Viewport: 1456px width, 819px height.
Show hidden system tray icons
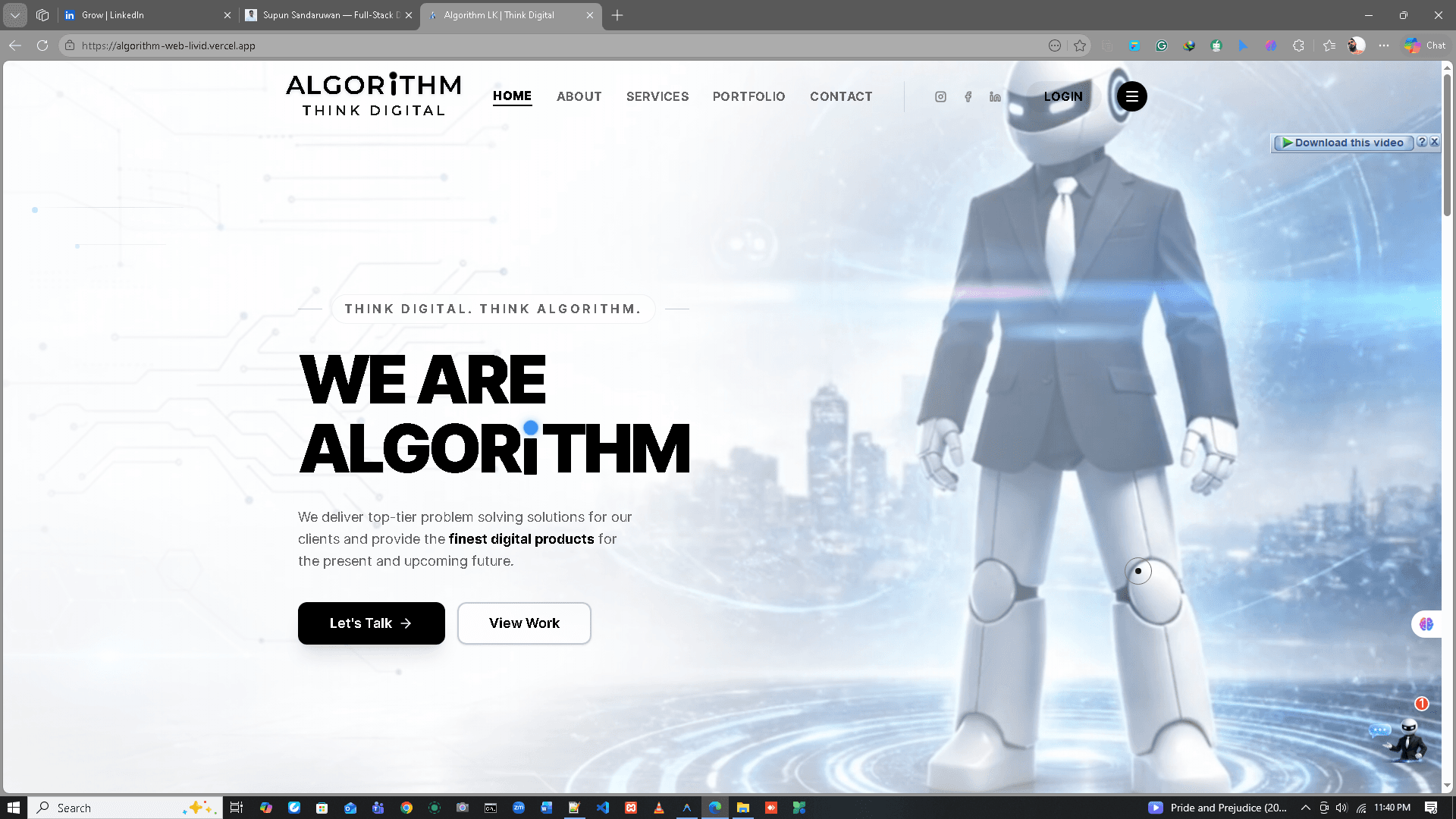click(x=1306, y=808)
